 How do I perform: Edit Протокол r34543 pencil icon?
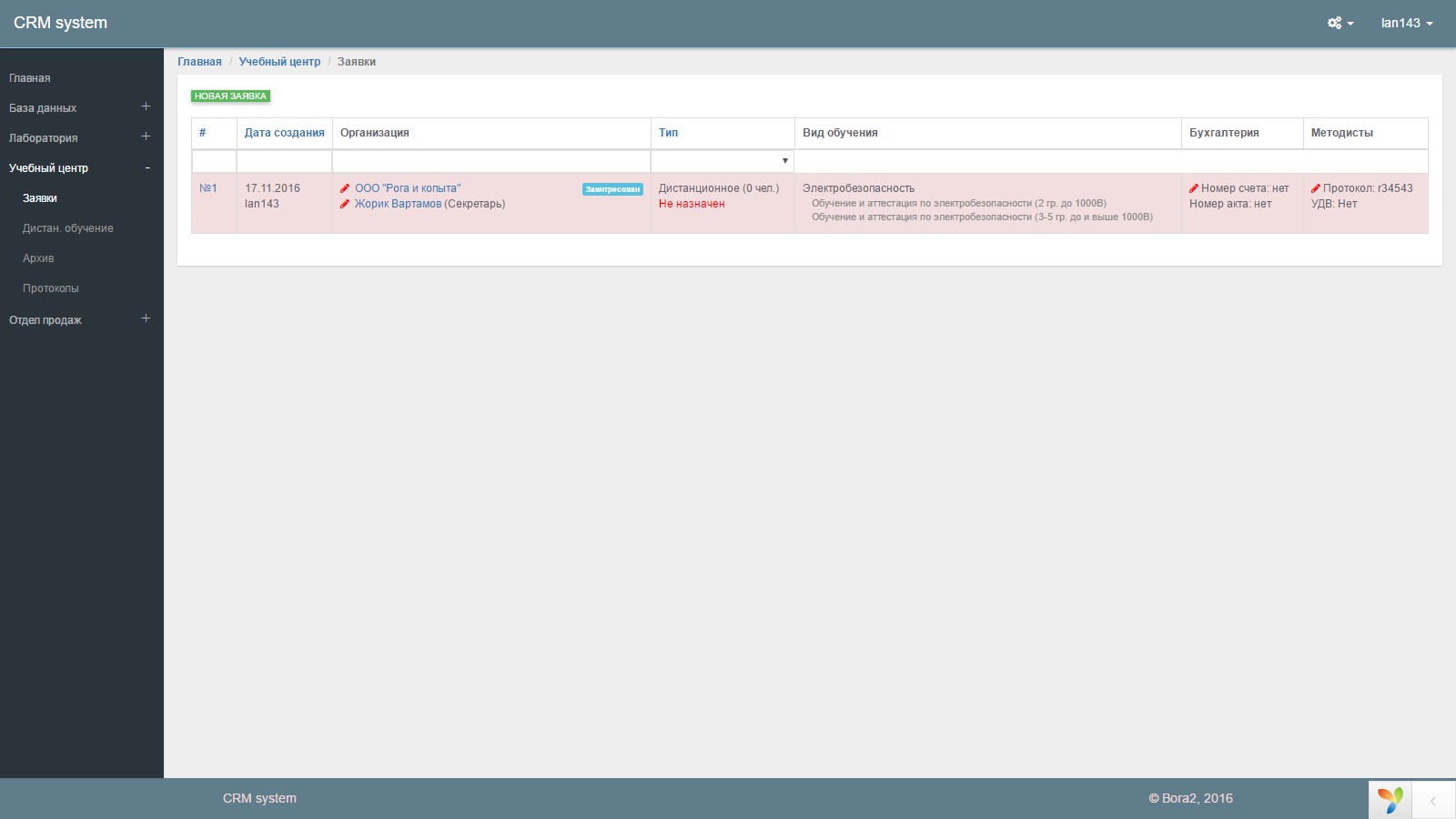[1316, 188]
